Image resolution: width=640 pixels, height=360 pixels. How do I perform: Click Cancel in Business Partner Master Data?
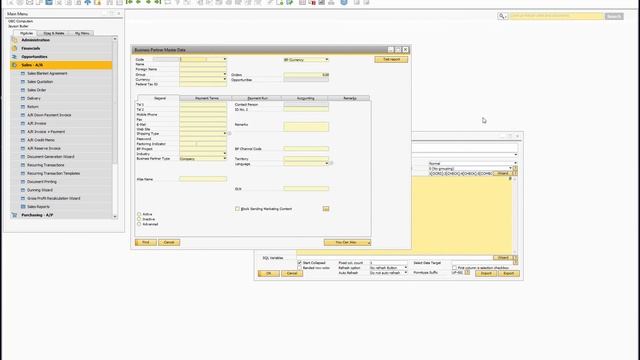click(169, 242)
